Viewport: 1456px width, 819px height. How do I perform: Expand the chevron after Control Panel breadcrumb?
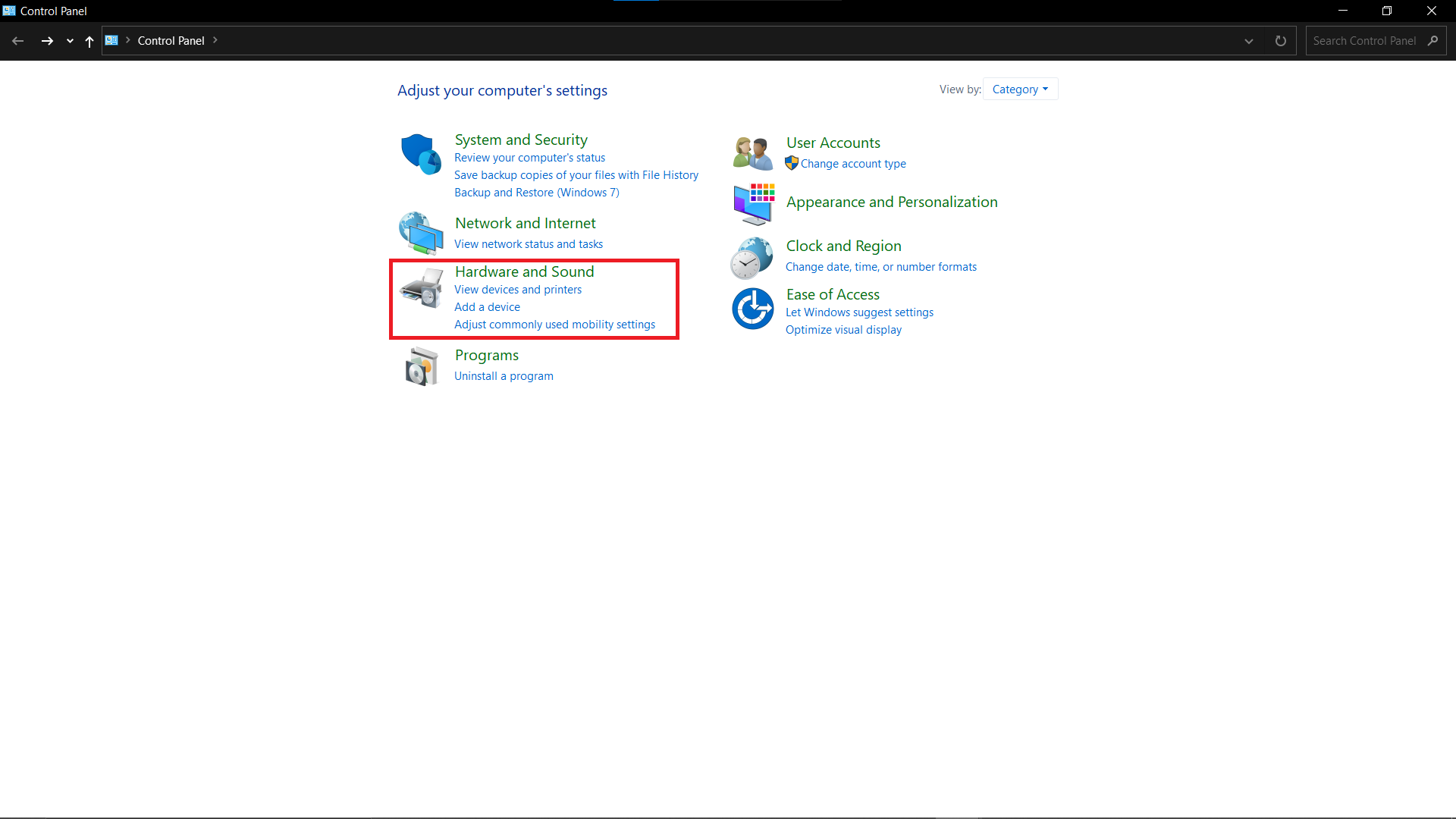pyautogui.click(x=215, y=40)
